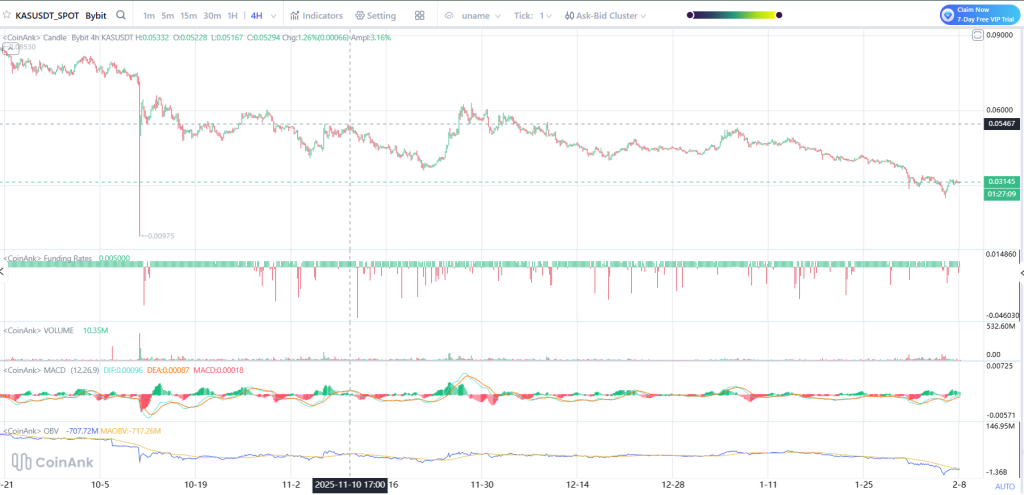Image resolution: width=1024 pixels, height=495 pixels.
Task: Click AUTO scale in bottom right corner
Action: (1004, 486)
